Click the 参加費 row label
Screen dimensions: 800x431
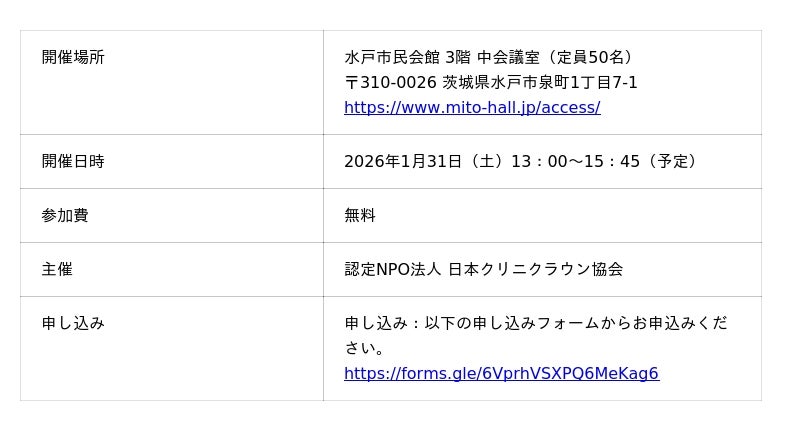click(65, 216)
